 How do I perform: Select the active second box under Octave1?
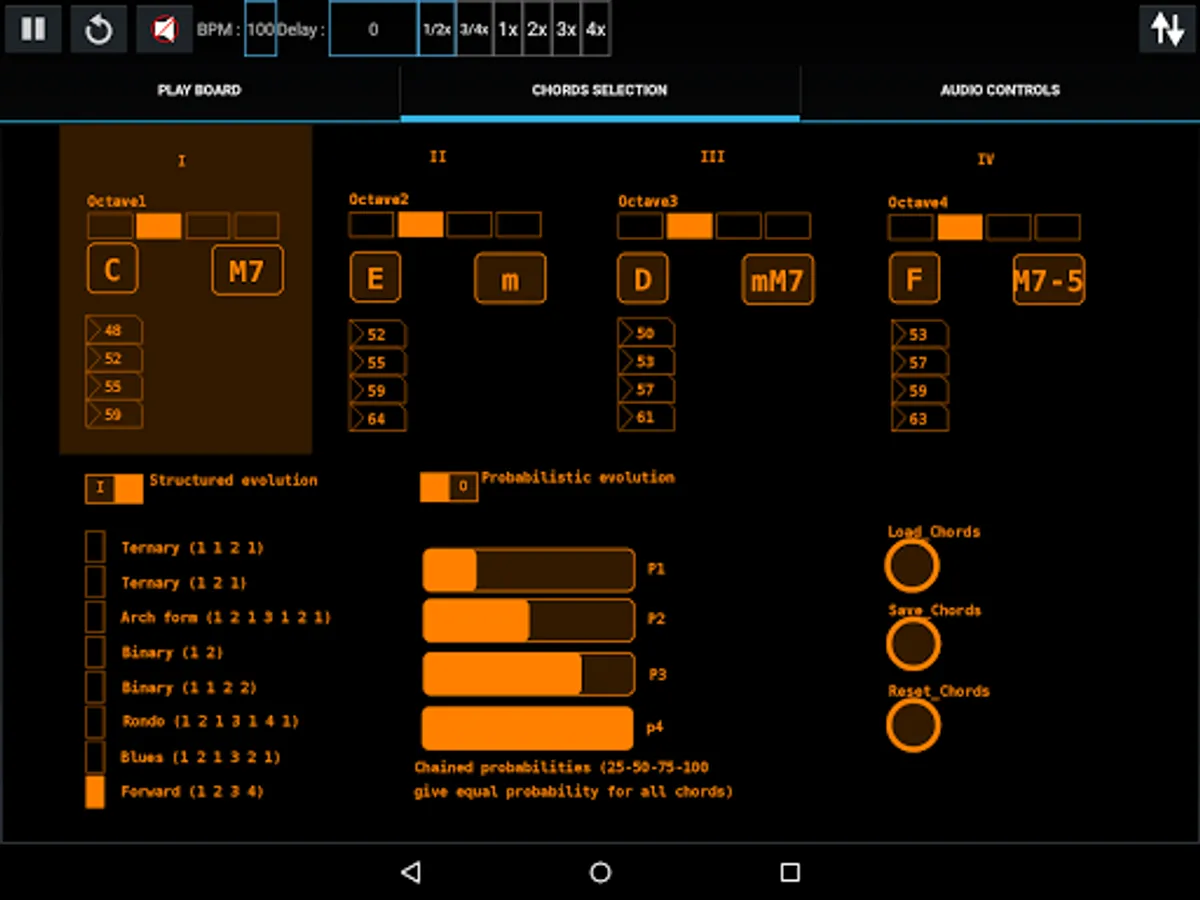159,226
